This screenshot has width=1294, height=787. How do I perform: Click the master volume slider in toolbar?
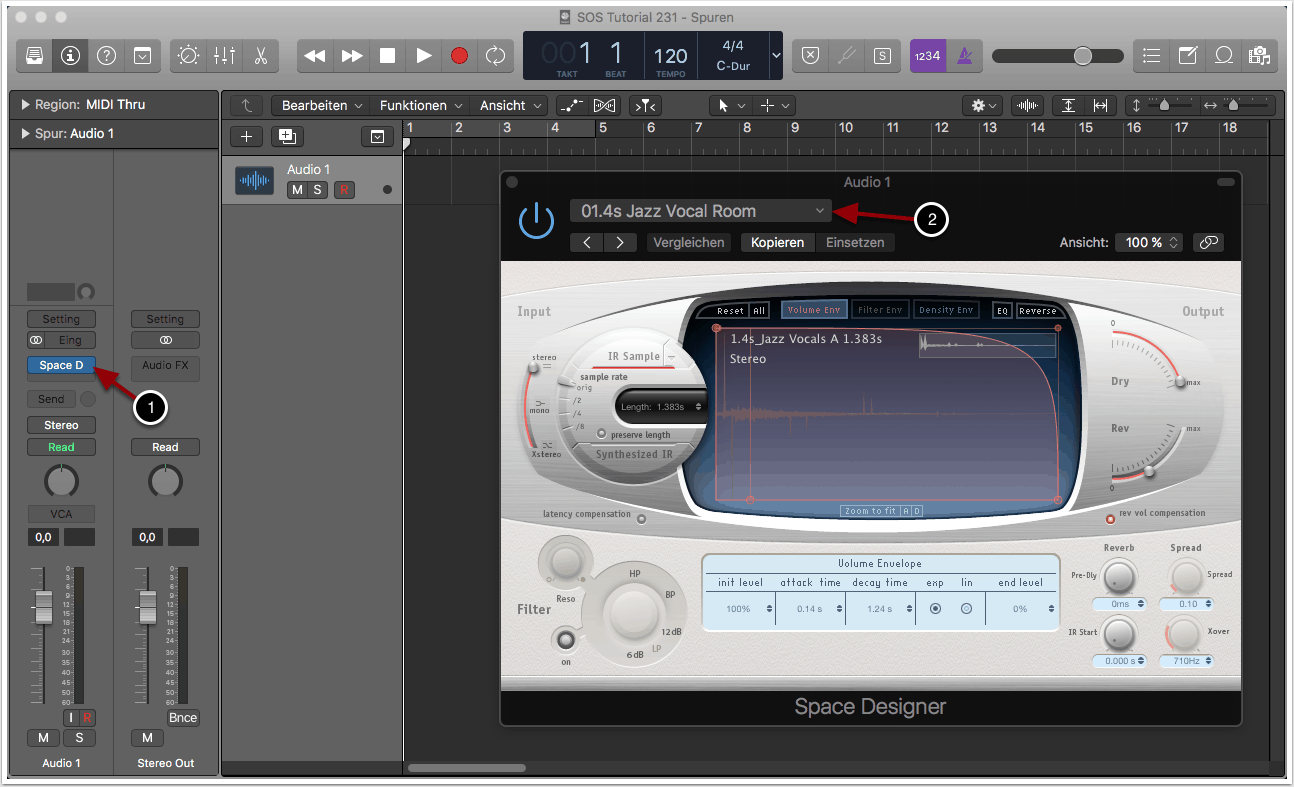tap(1083, 56)
